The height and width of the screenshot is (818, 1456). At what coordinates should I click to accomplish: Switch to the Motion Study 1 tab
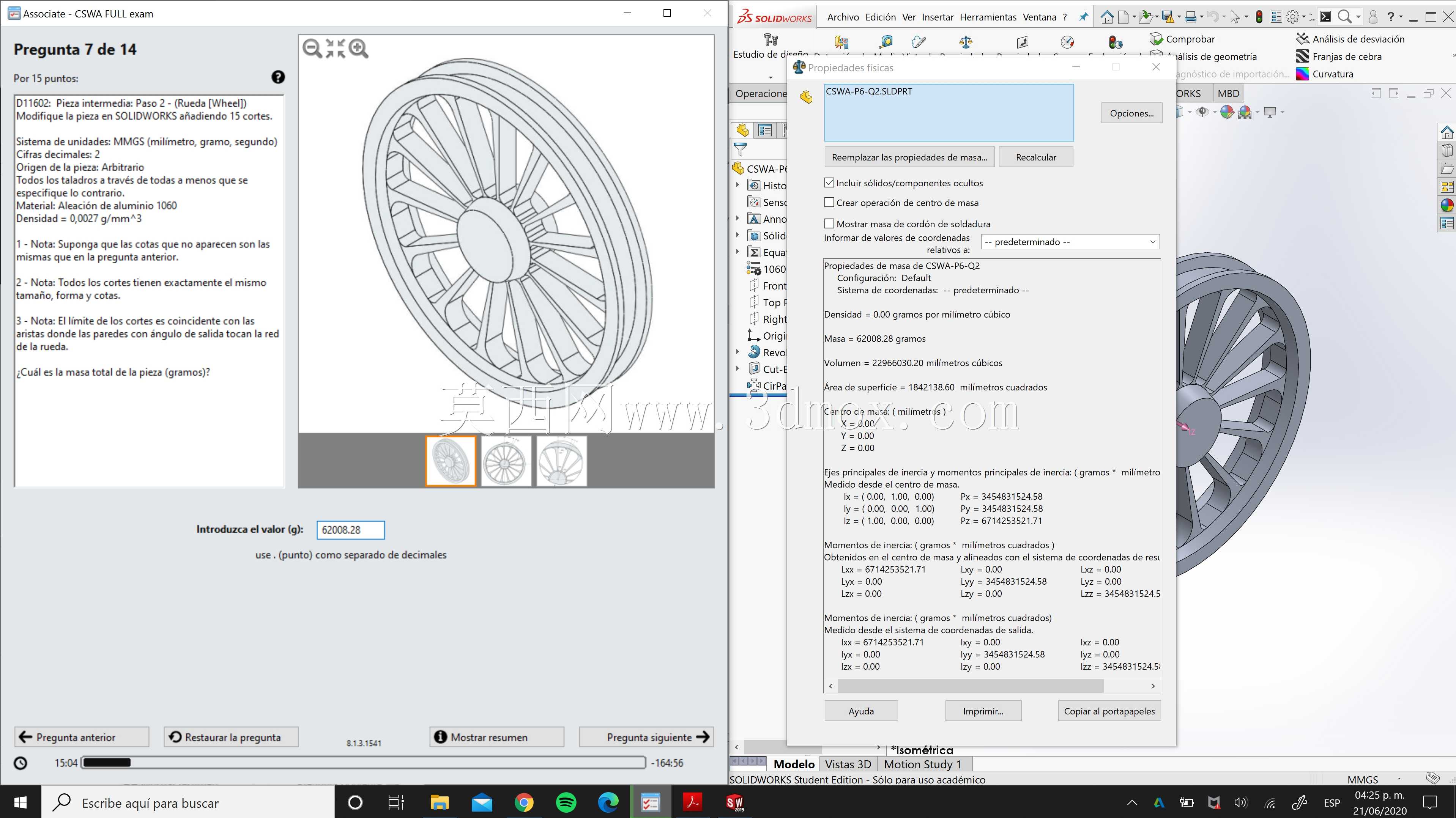(x=922, y=765)
